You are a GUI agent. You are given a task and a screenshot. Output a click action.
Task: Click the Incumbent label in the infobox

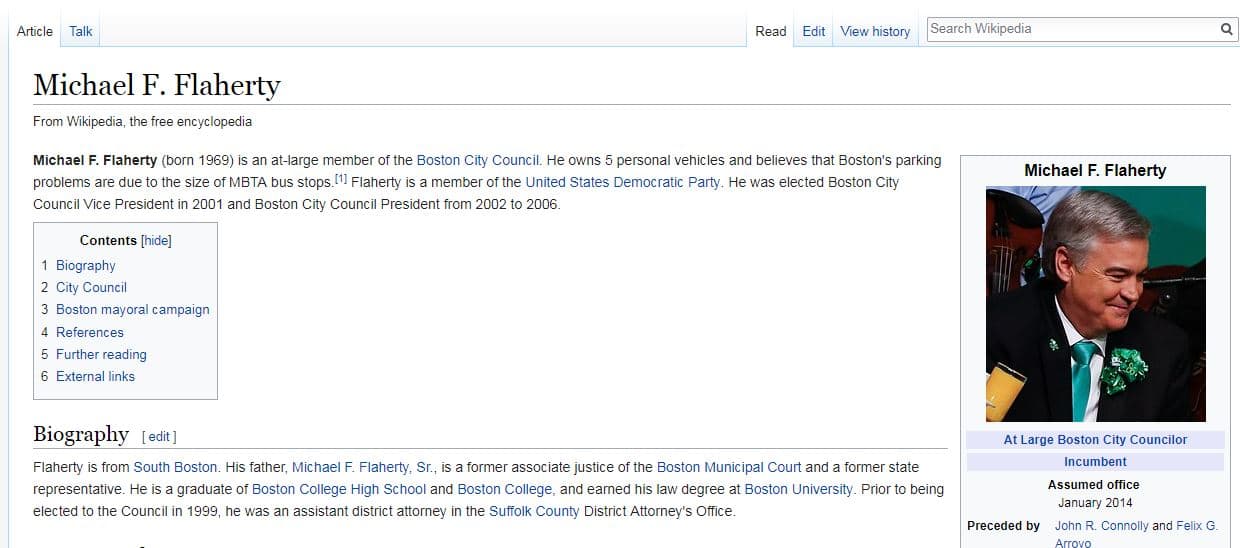click(1095, 461)
